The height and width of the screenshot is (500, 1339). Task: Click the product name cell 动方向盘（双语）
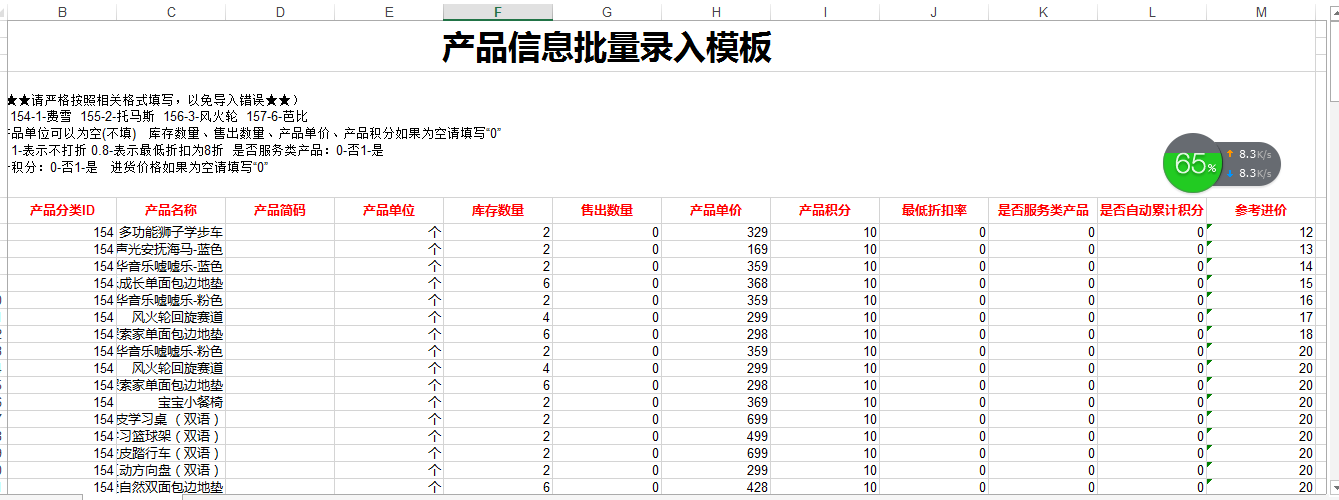coord(171,470)
